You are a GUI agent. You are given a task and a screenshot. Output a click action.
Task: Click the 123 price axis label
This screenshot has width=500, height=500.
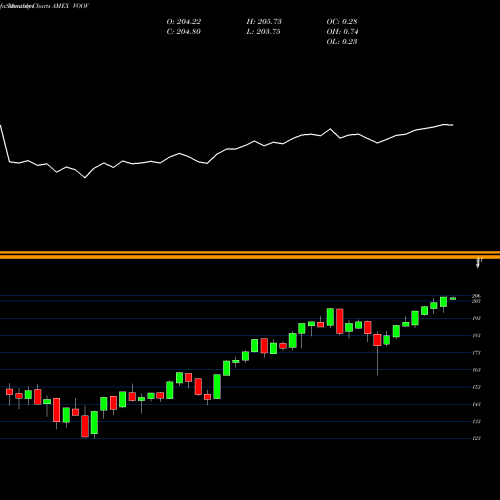(x=477, y=438)
